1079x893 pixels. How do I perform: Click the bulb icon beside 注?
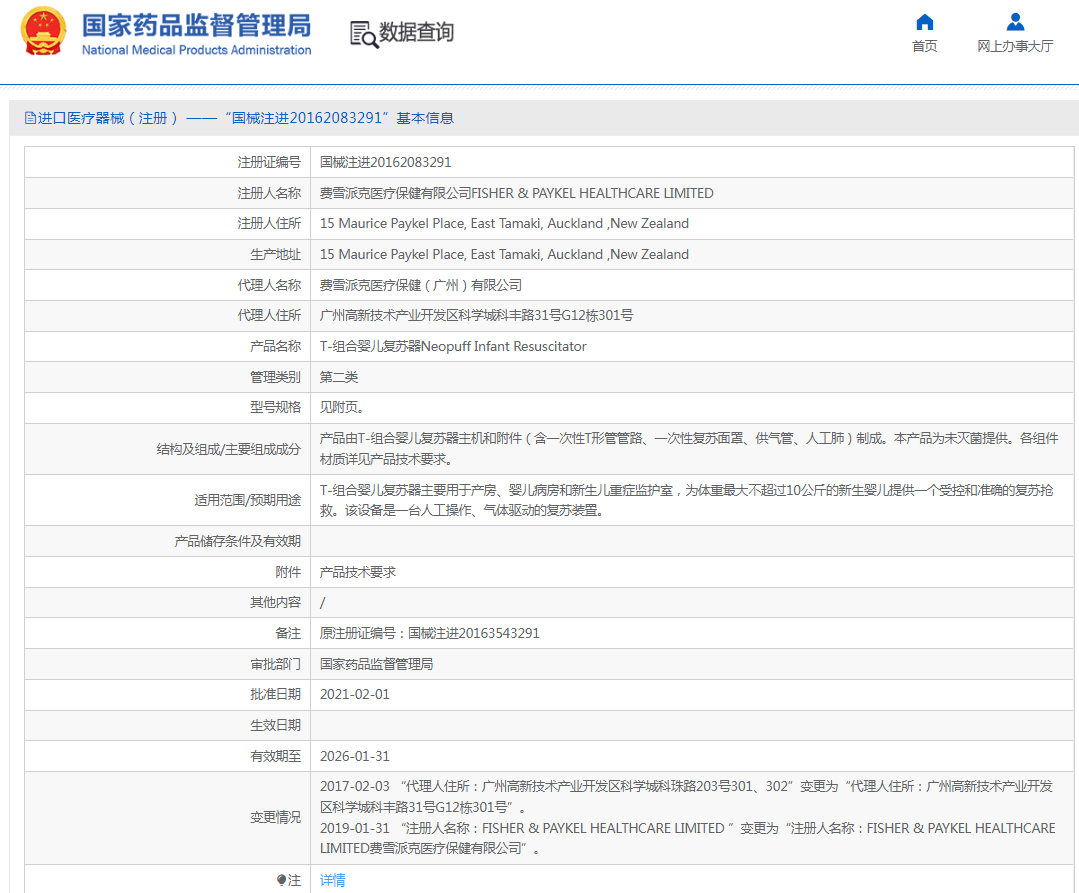click(x=281, y=881)
